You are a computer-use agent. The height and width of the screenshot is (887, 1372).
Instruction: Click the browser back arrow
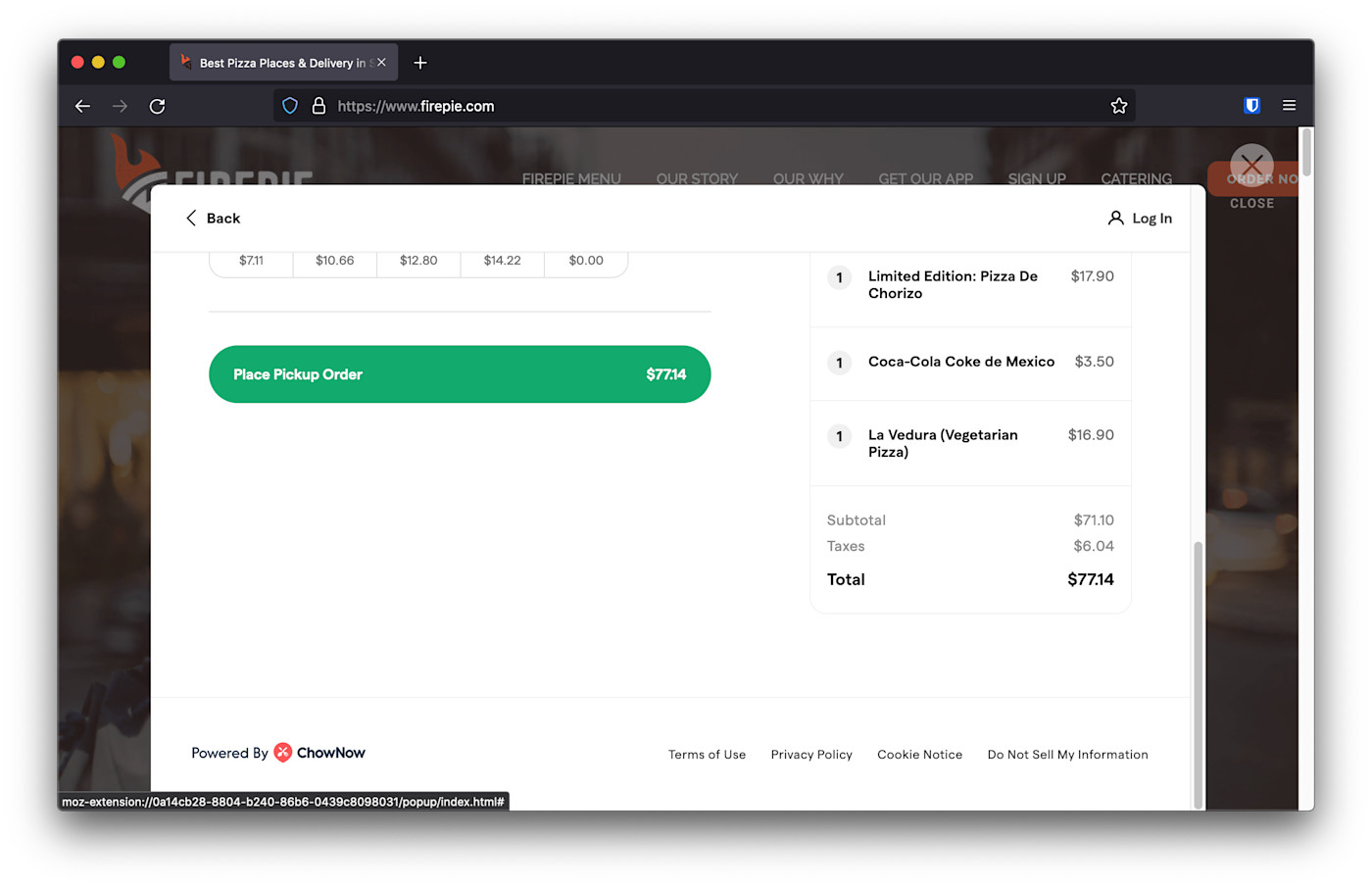pyautogui.click(x=82, y=106)
